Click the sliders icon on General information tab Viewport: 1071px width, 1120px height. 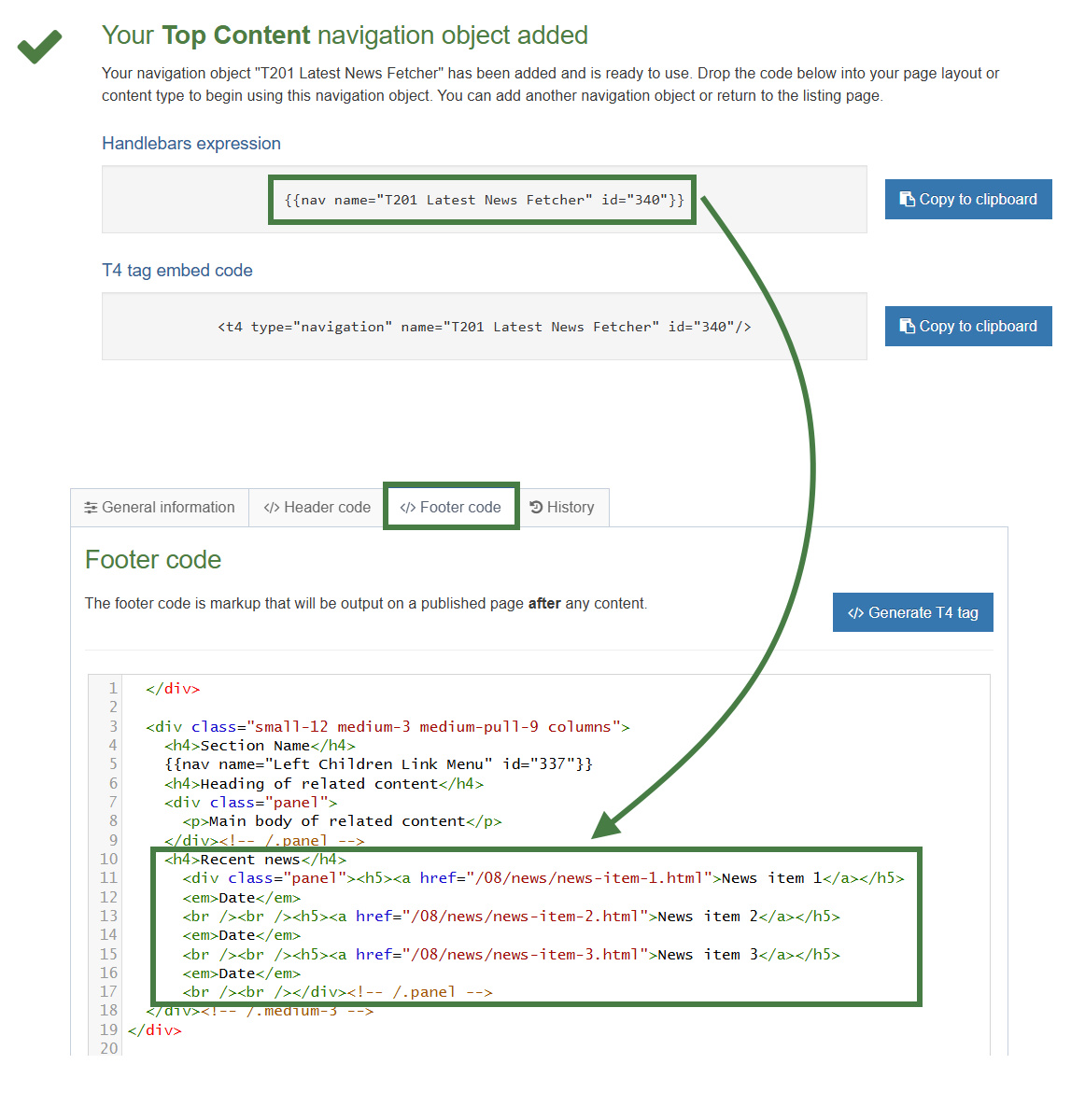91,507
